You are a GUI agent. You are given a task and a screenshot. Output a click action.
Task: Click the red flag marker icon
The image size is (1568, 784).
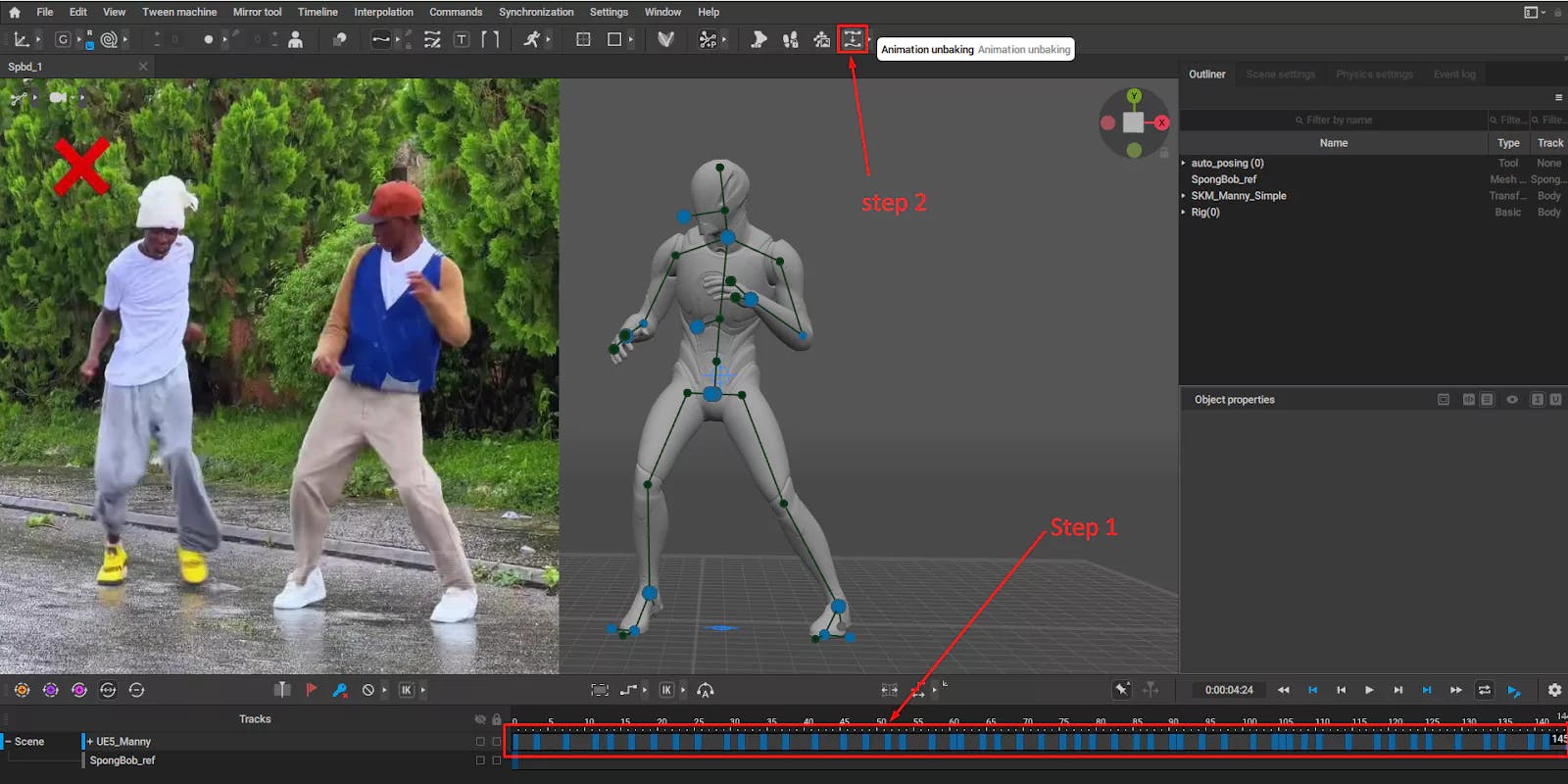[312, 690]
